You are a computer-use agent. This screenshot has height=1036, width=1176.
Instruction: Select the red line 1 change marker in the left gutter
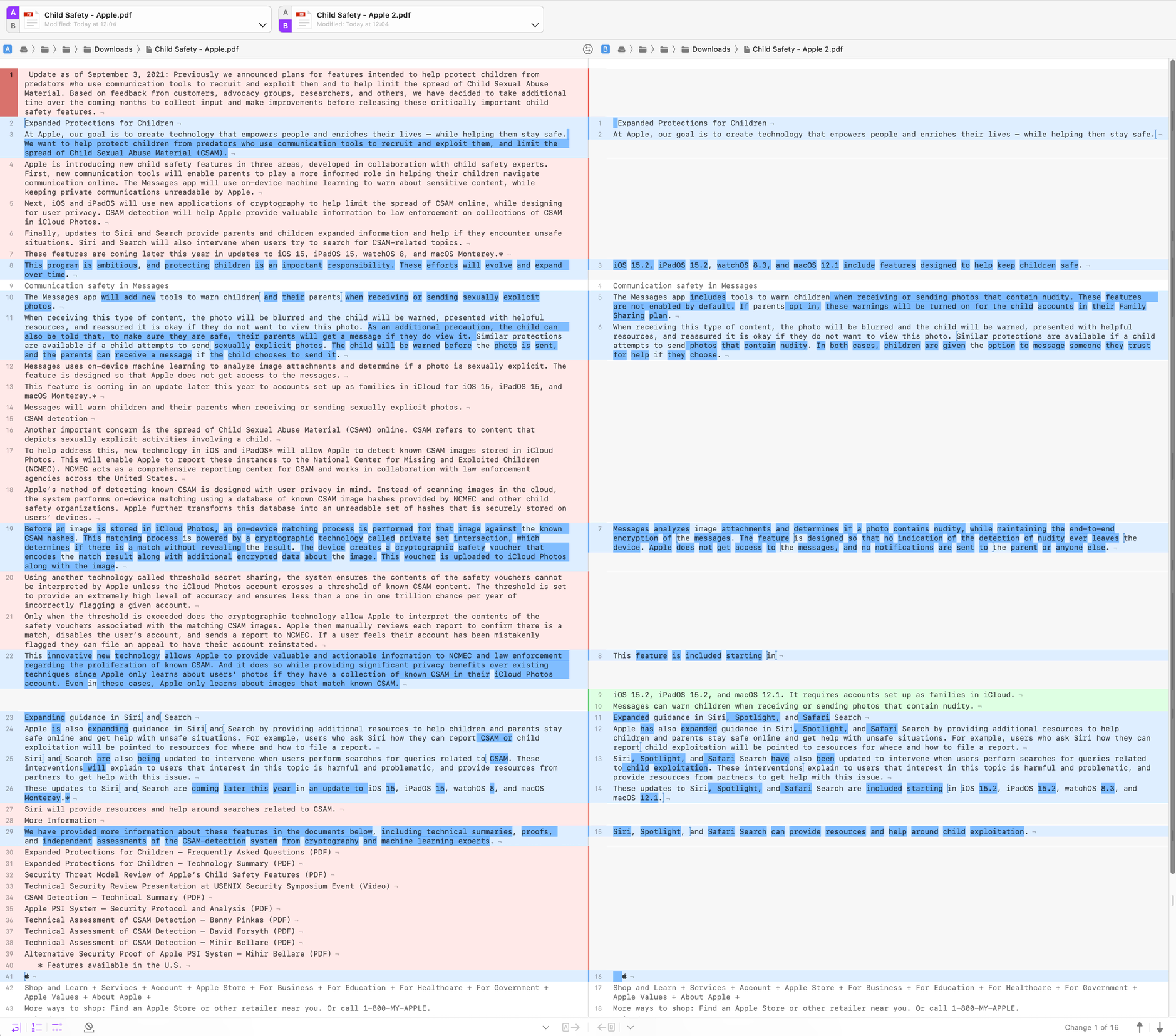pyautogui.click(x=9, y=93)
